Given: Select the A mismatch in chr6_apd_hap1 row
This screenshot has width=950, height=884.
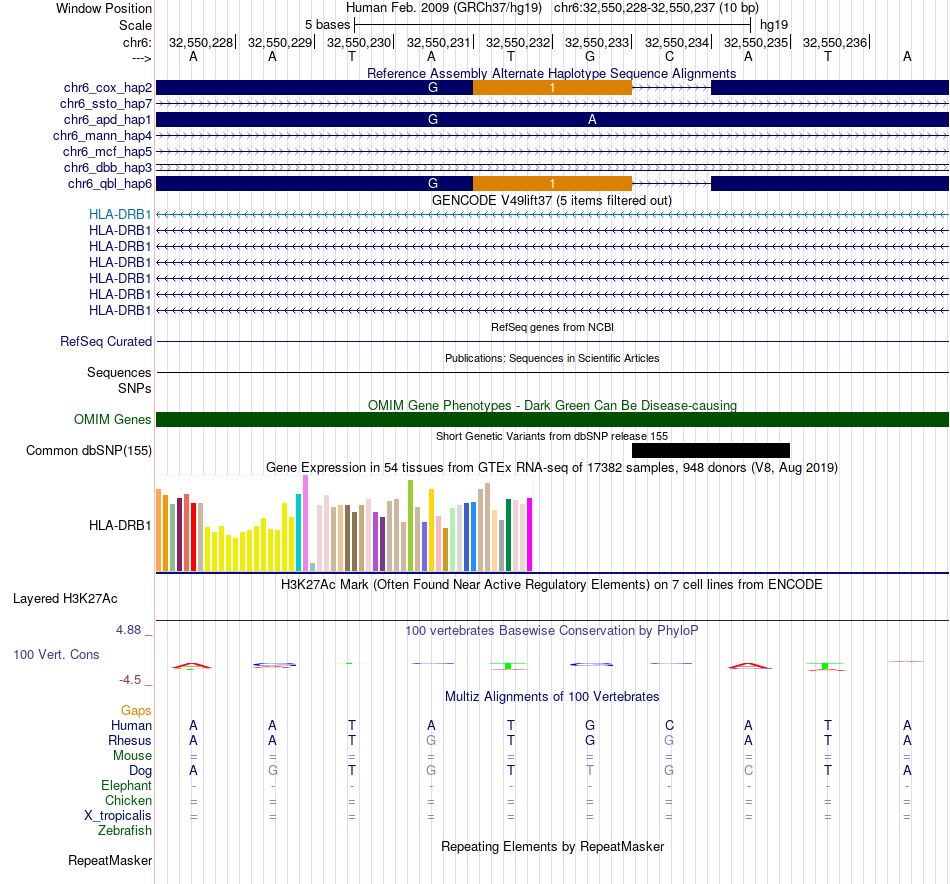Looking at the screenshot, I should (592, 120).
